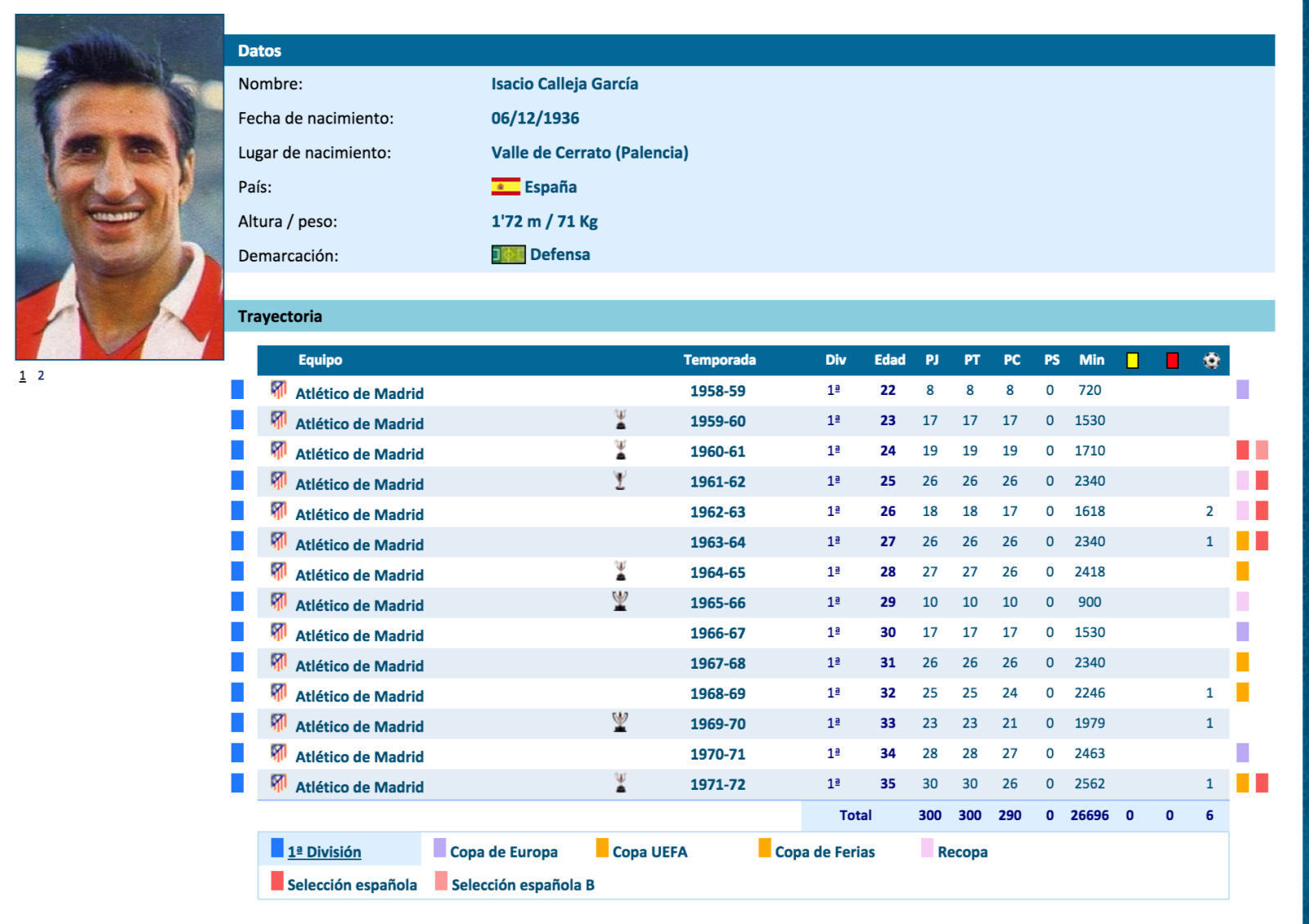The width and height of the screenshot is (1309, 924).
Task: Click the Temporada column header
Action: pyautogui.click(x=719, y=360)
